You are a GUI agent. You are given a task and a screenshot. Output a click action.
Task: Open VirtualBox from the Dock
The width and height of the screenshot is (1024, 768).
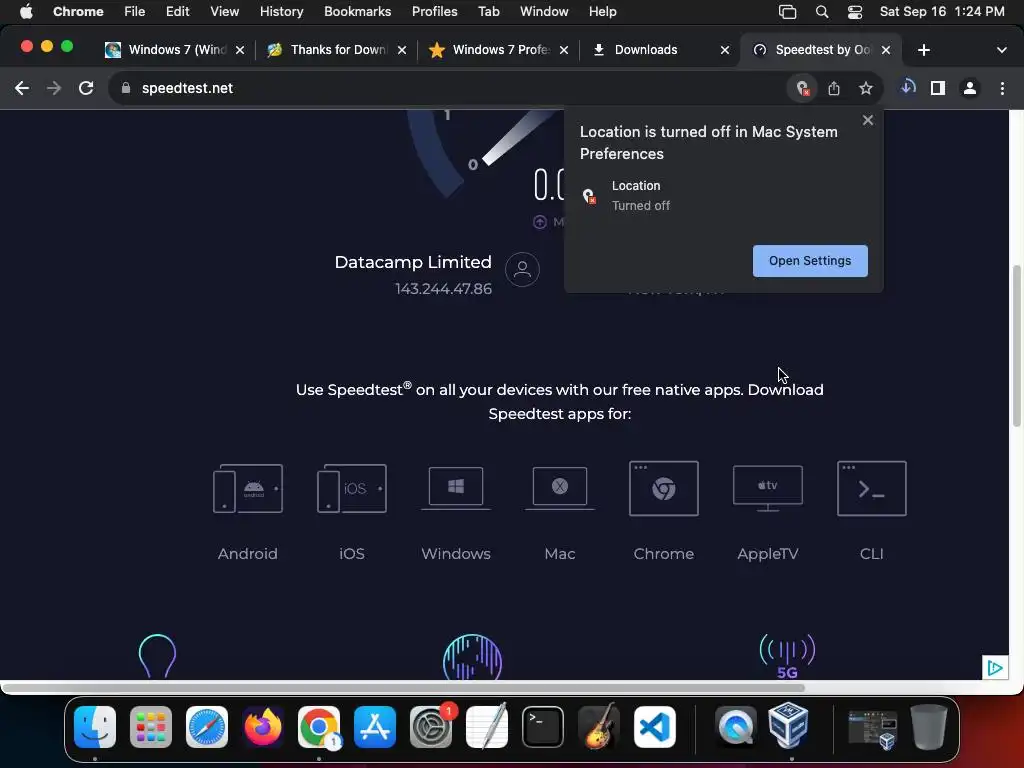click(x=788, y=726)
